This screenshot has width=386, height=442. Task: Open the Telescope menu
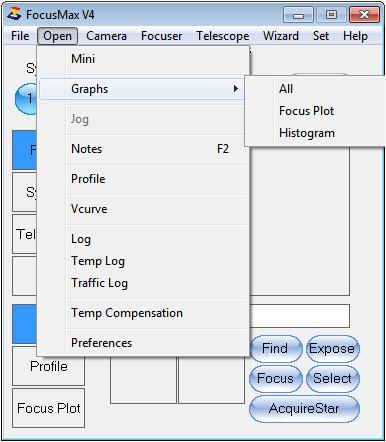pos(223,36)
